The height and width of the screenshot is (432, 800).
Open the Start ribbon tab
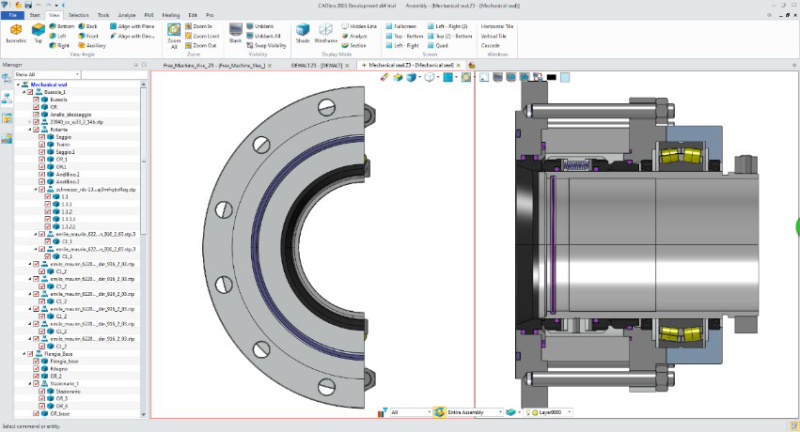(35, 15)
